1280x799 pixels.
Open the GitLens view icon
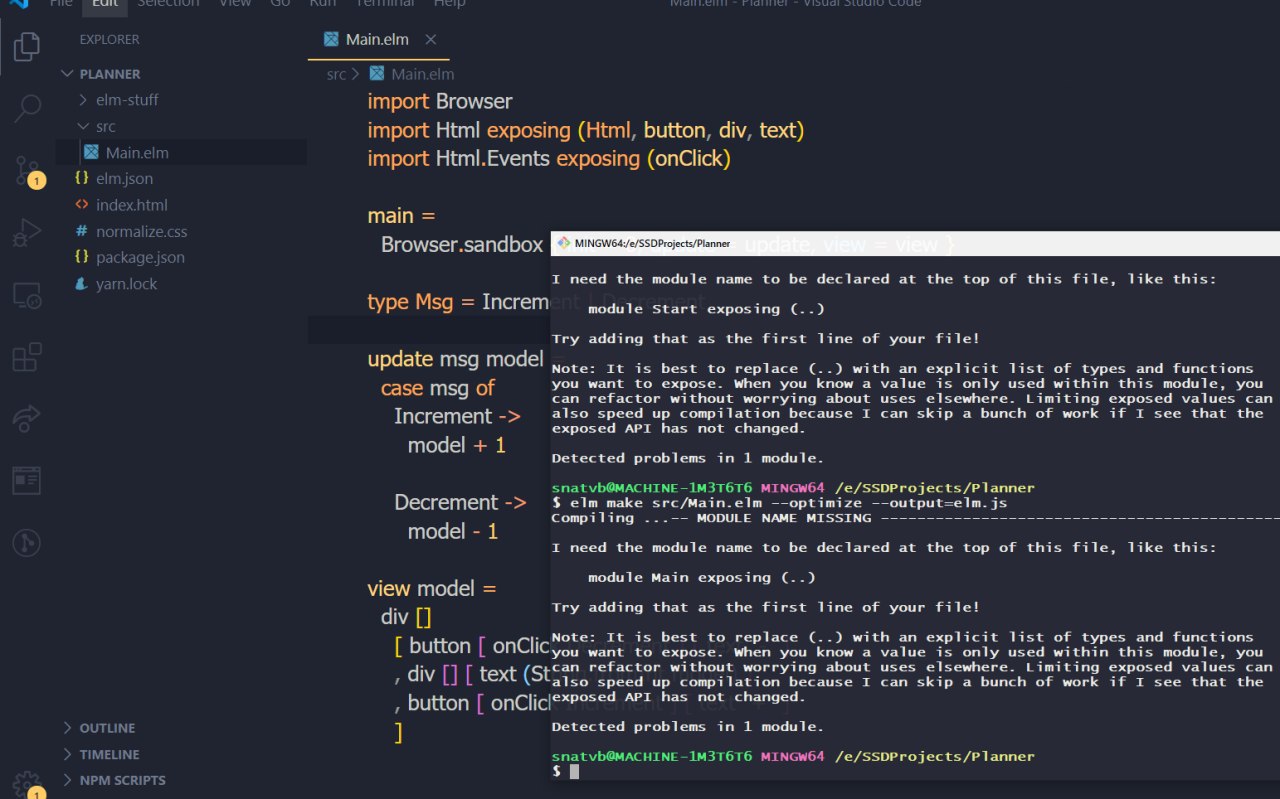[27, 543]
